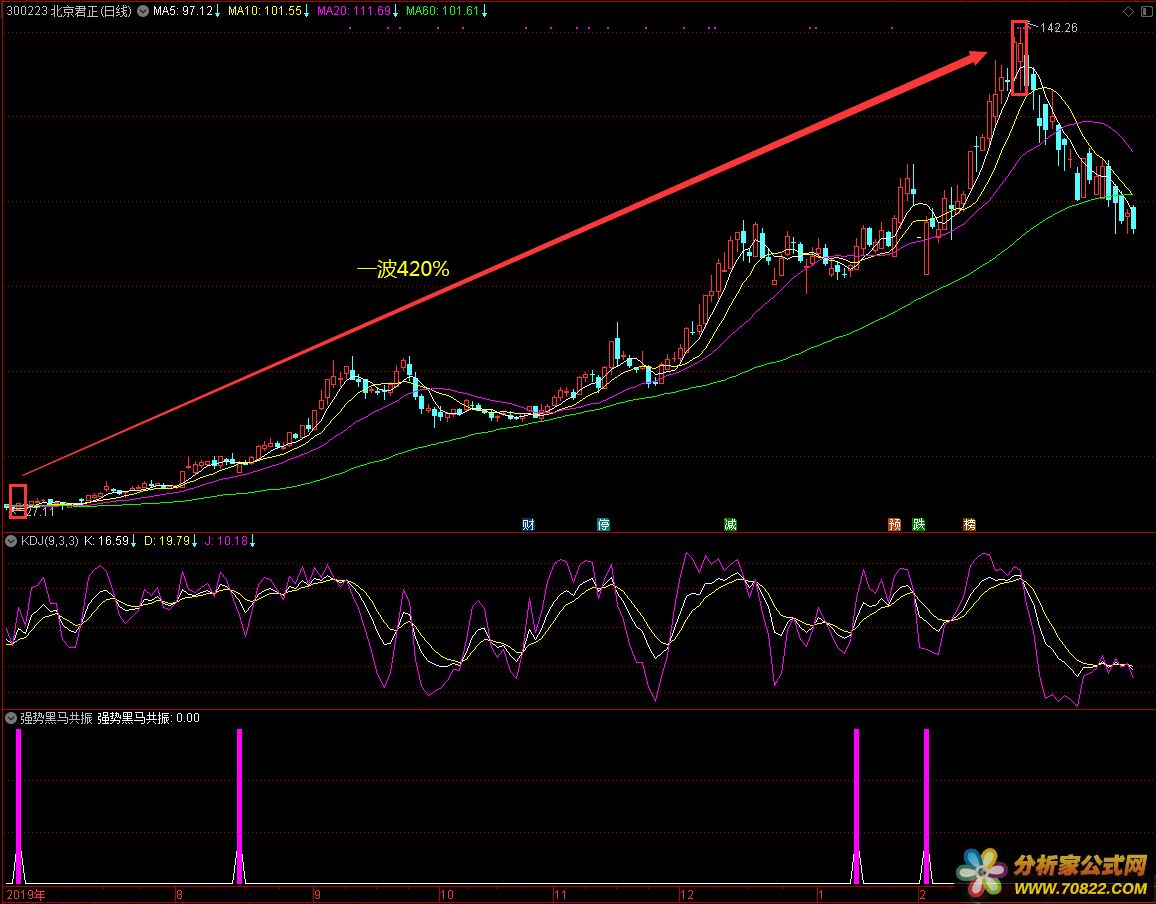Image resolution: width=1156 pixels, height=904 pixels.
Task: Expand the MA indicator dropdown arrow
Action: (143, 11)
